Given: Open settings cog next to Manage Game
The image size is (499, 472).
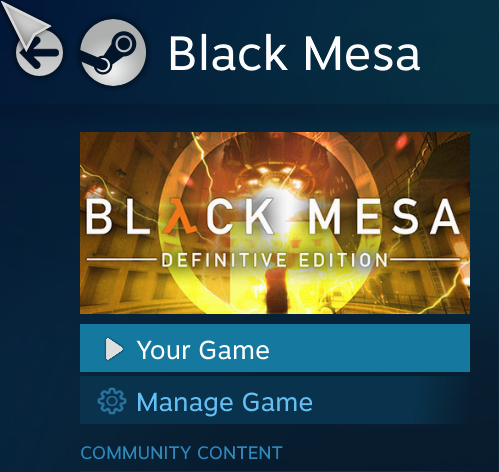Looking at the screenshot, I should point(112,401).
